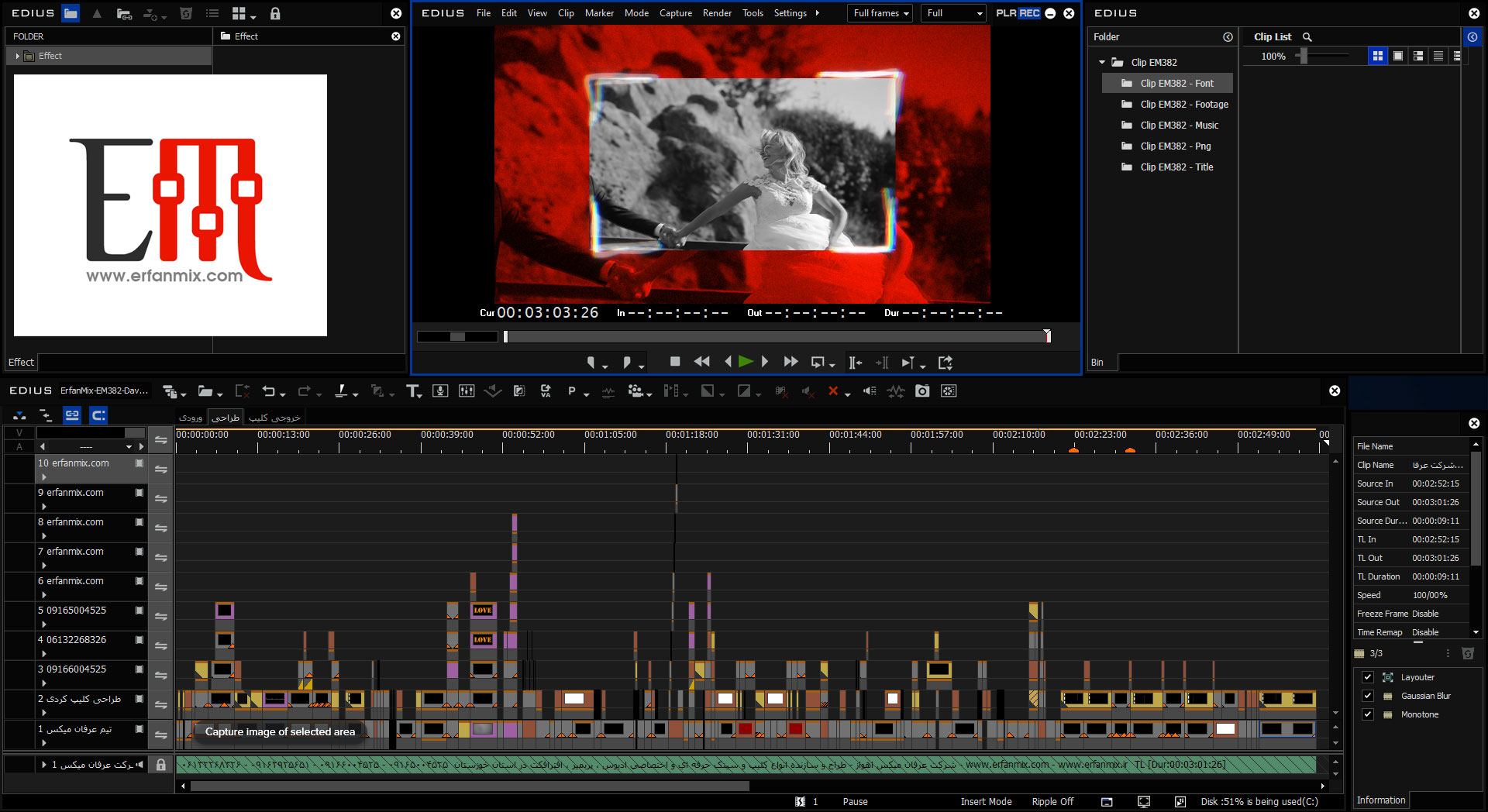The width and height of the screenshot is (1488, 812).
Task: Click the Export icon in player controls
Action: [x=945, y=362]
